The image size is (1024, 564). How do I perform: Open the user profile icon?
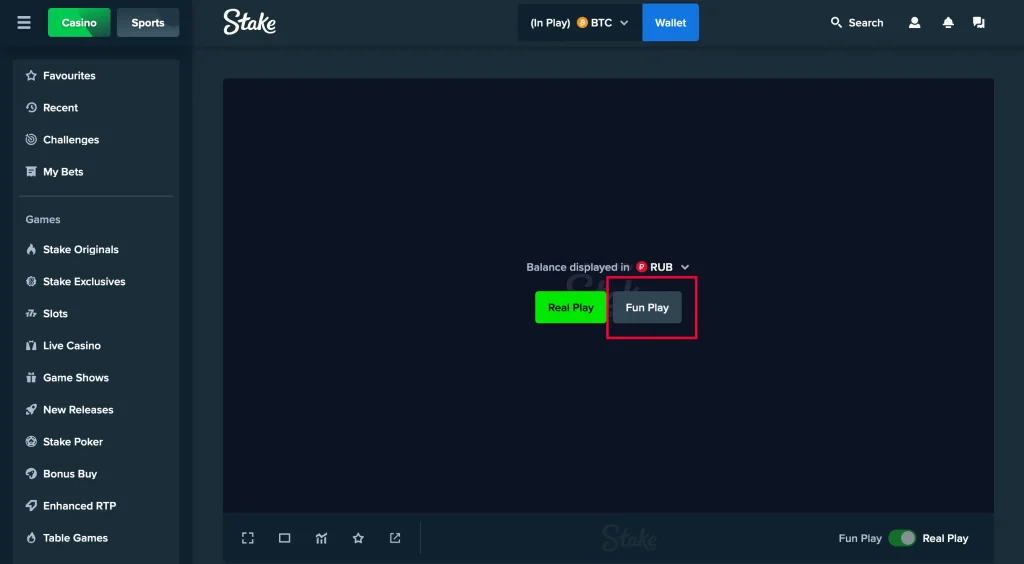click(914, 23)
